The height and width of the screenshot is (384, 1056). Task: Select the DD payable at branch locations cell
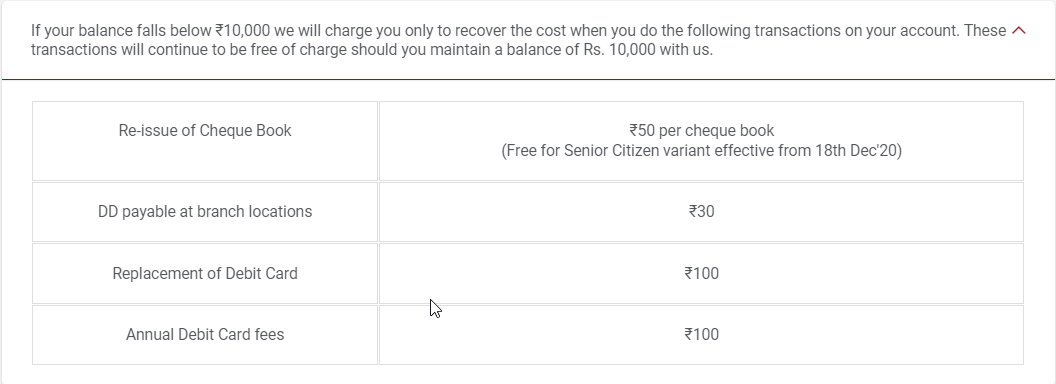(x=205, y=212)
